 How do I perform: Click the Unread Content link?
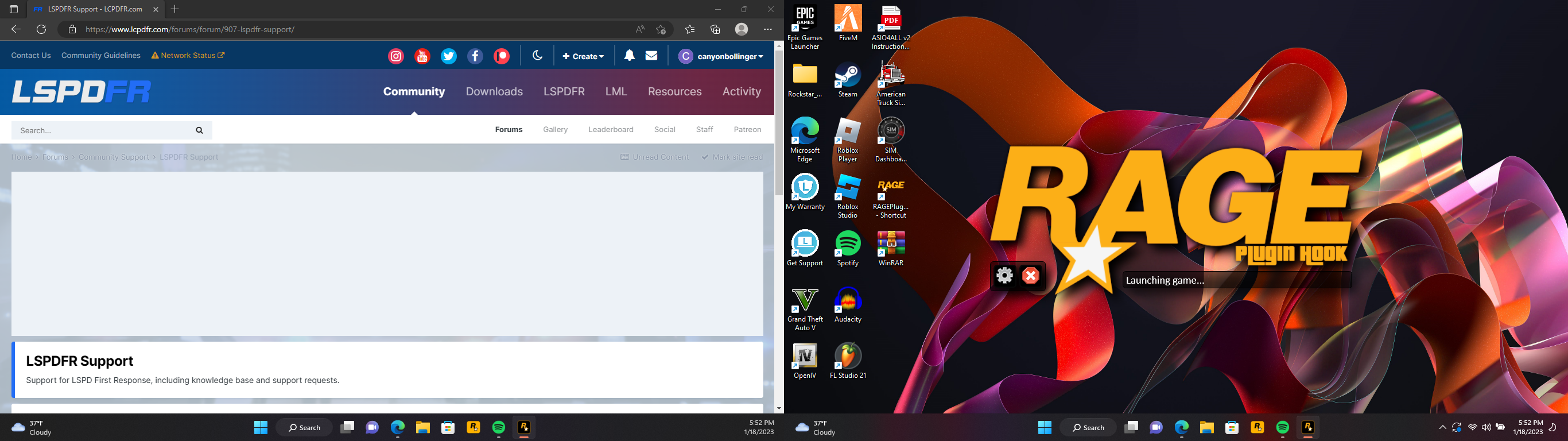654,157
